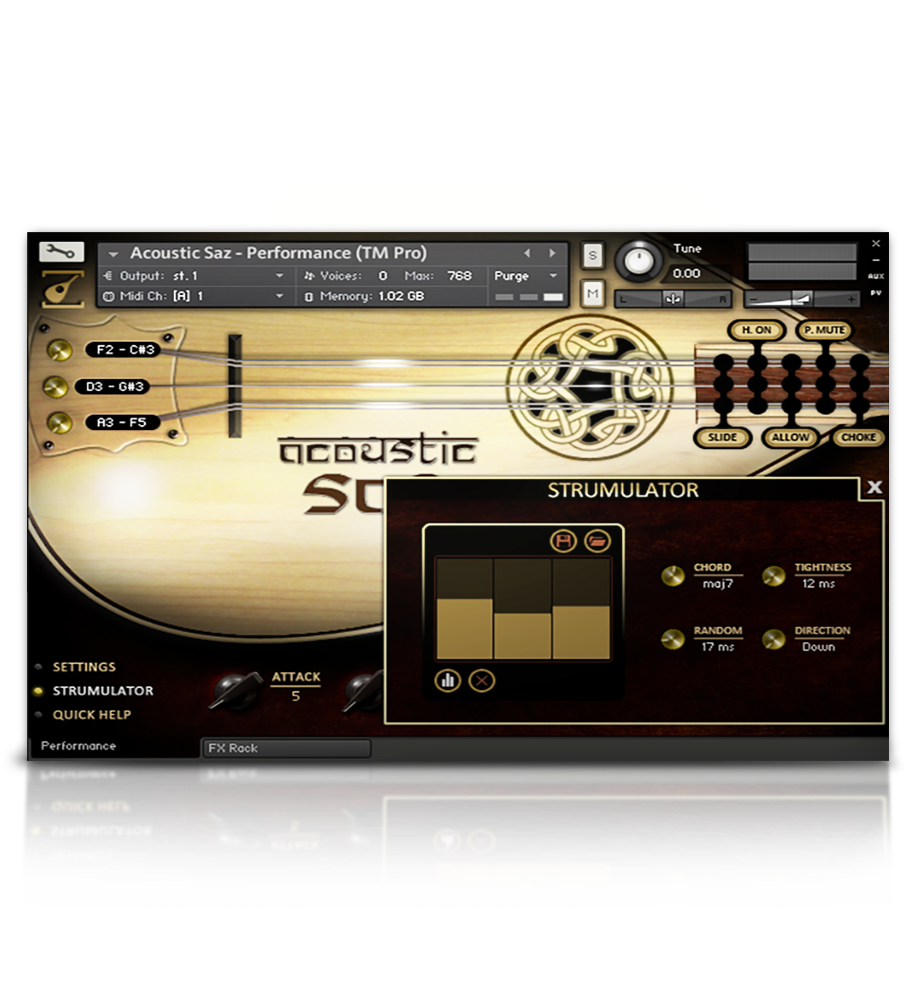Click the circled X clear pattern icon
The width and height of the screenshot is (911, 1002).
pos(482,680)
